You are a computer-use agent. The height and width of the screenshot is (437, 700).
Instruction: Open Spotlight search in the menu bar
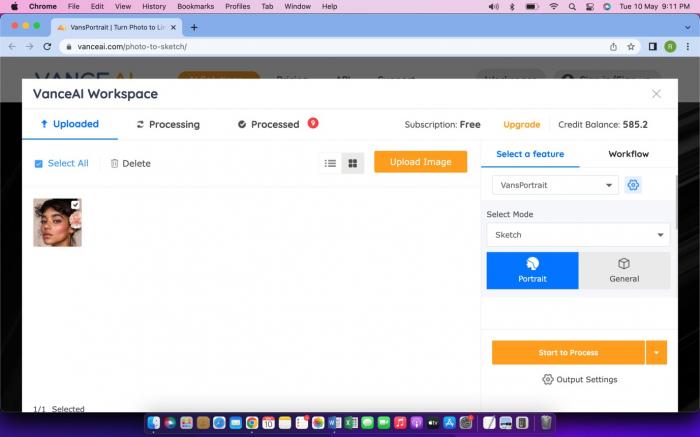(572, 7)
